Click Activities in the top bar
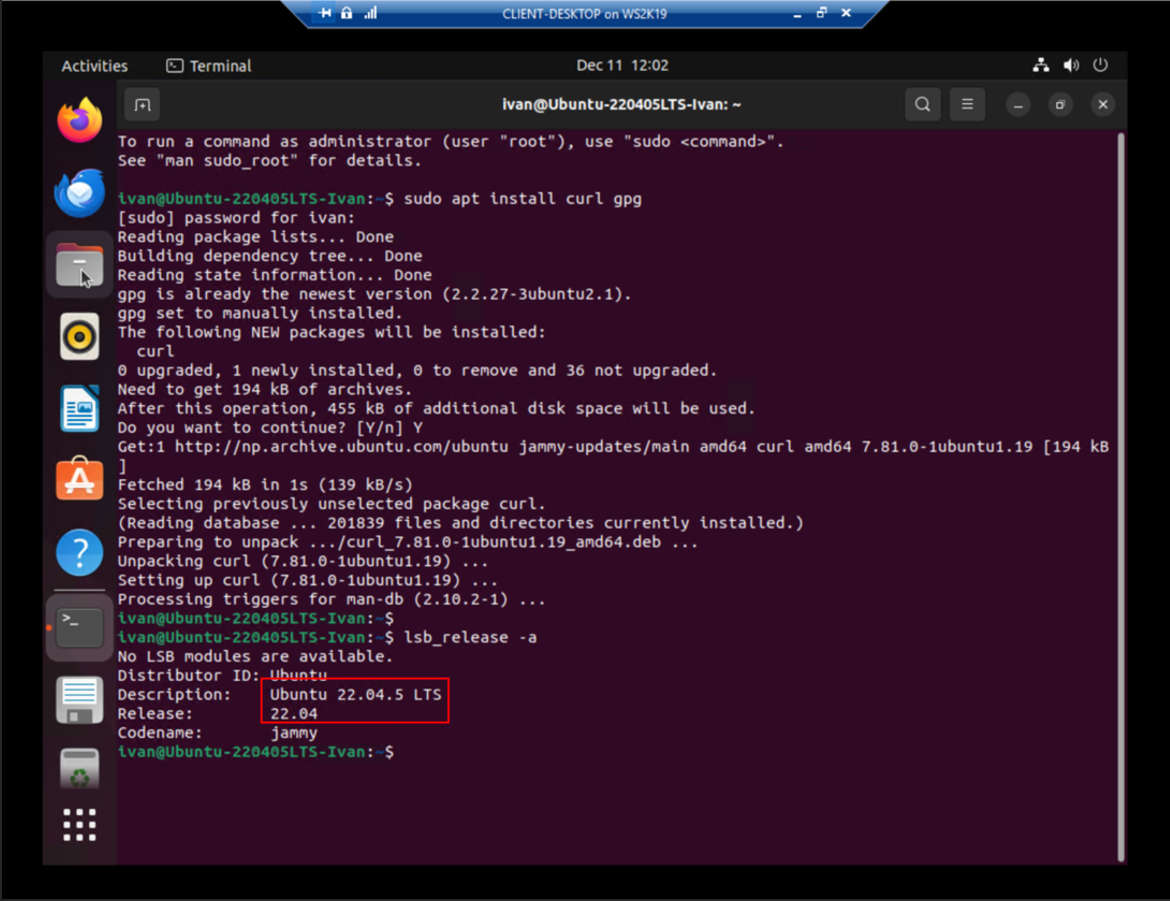This screenshot has height=901, width=1170. [x=94, y=65]
